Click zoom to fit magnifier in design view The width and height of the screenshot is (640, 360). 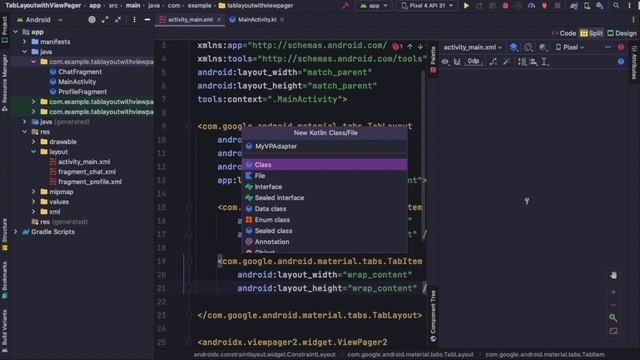[613, 318]
